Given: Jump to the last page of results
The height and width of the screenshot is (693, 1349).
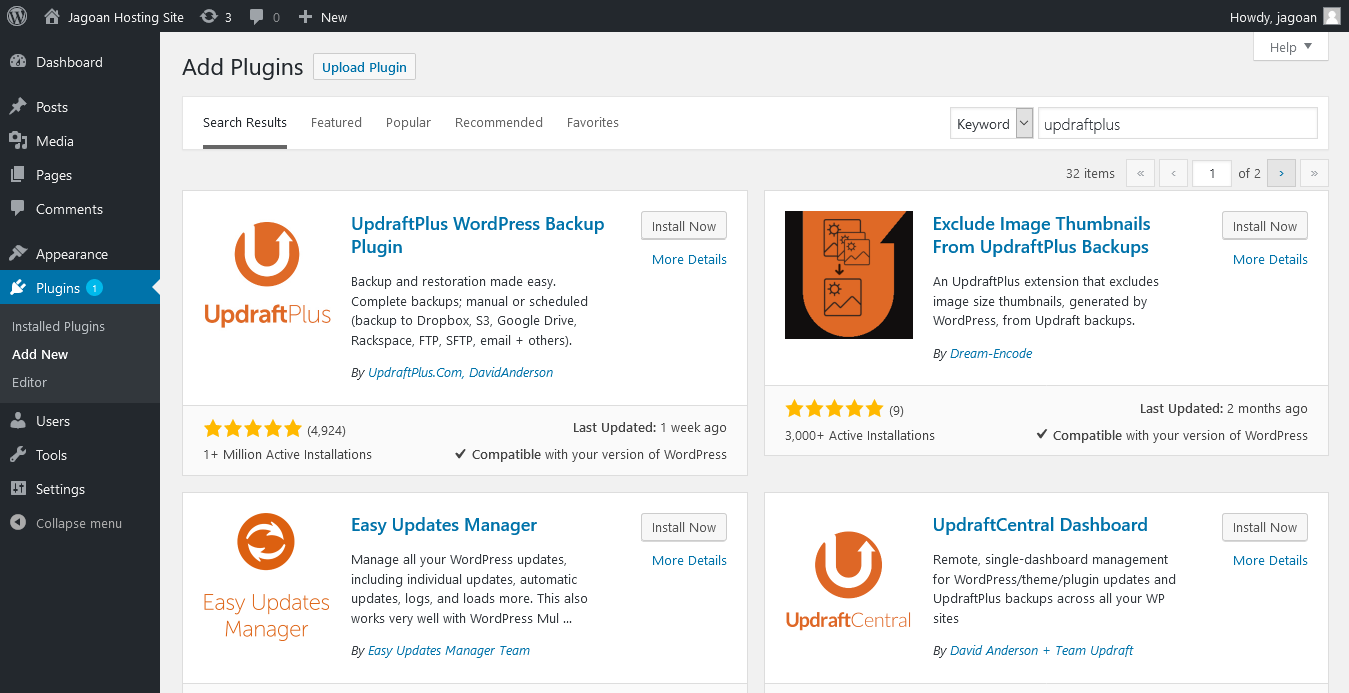Looking at the screenshot, I should click(1315, 173).
